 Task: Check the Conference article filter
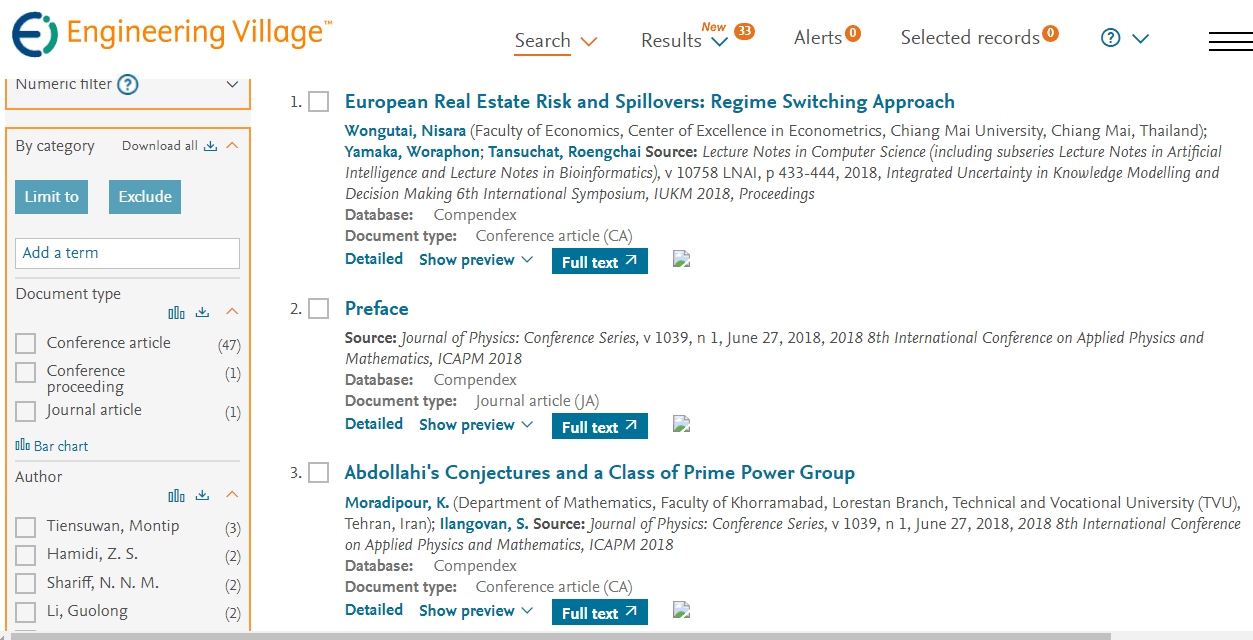click(26, 344)
